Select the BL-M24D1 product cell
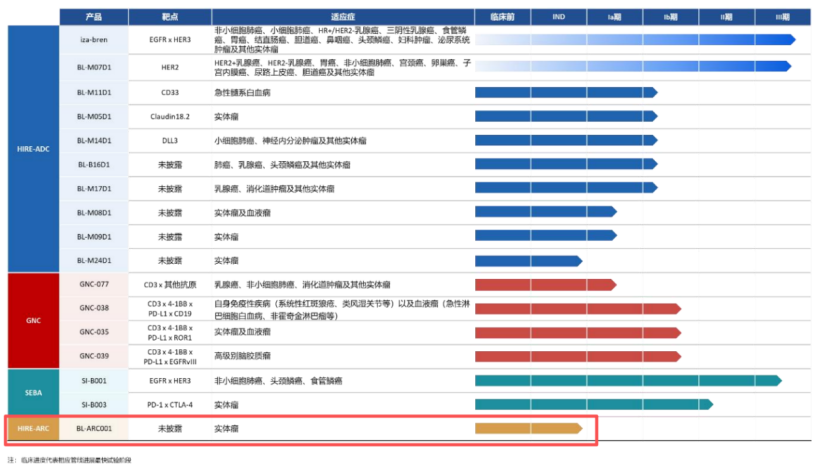Viewport: 830px width, 469px height. click(94, 260)
